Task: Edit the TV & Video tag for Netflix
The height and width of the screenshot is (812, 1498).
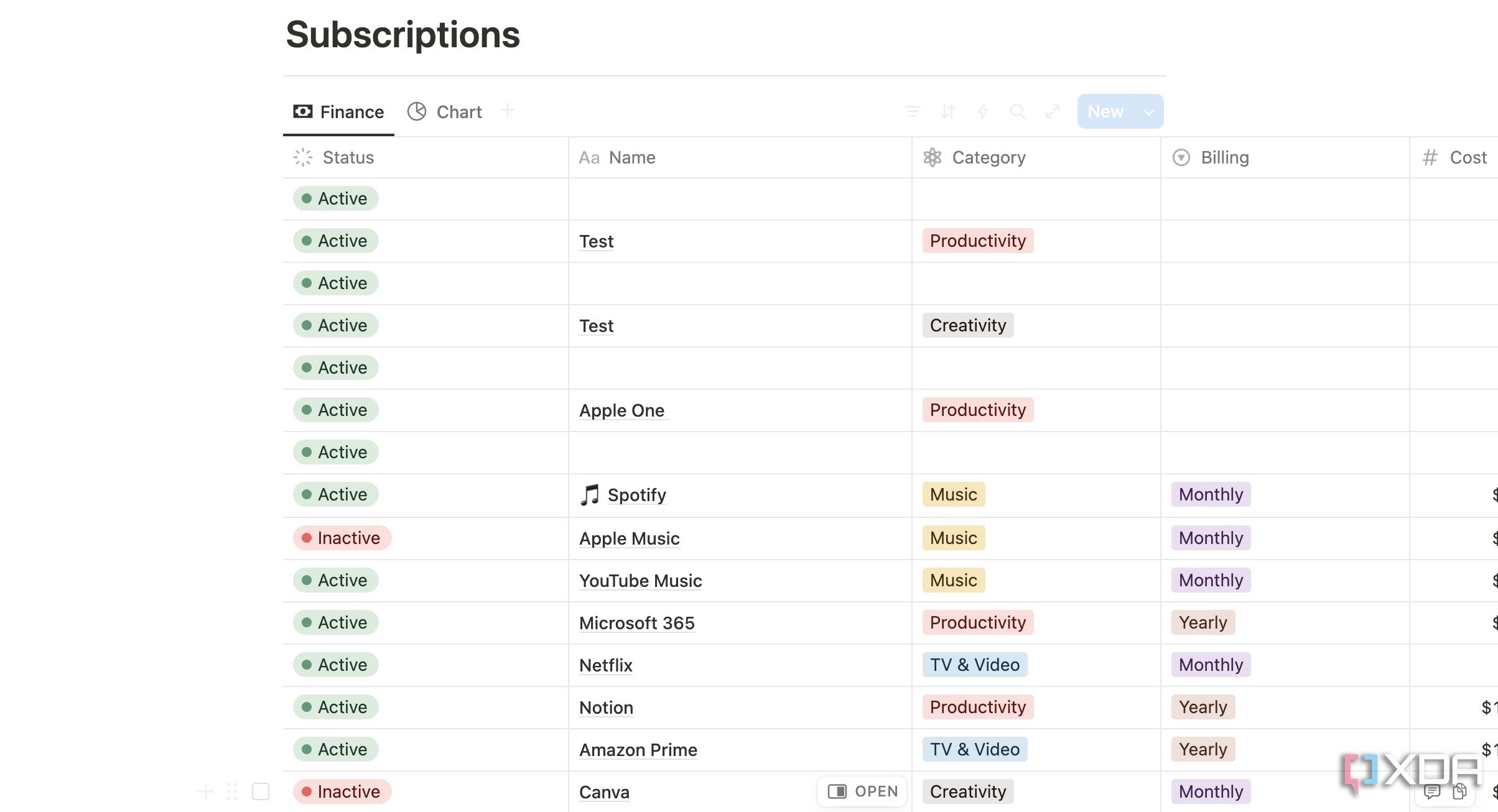Action: pyautogui.click(x=975, y=665)
